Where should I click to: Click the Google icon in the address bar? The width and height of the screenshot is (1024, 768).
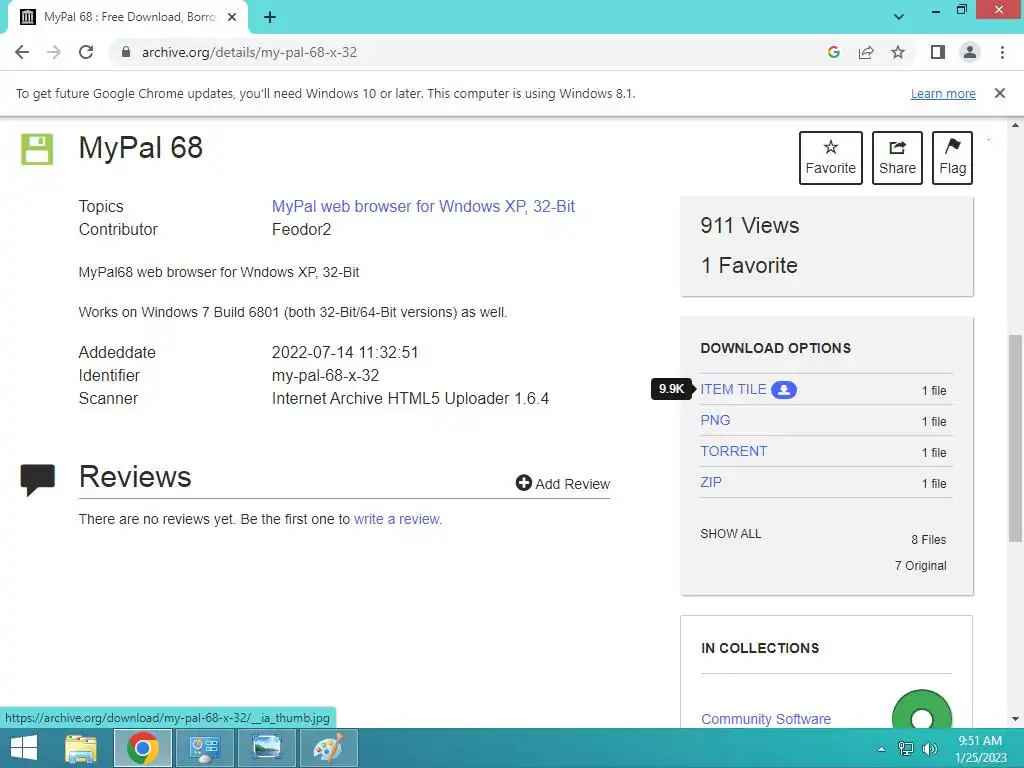833,52
